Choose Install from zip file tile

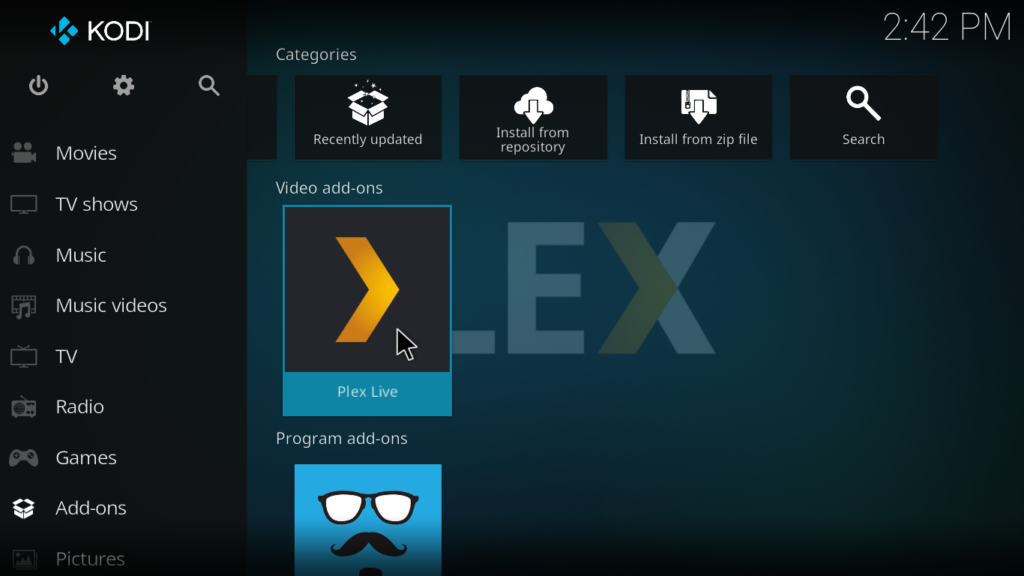[698, 117]
